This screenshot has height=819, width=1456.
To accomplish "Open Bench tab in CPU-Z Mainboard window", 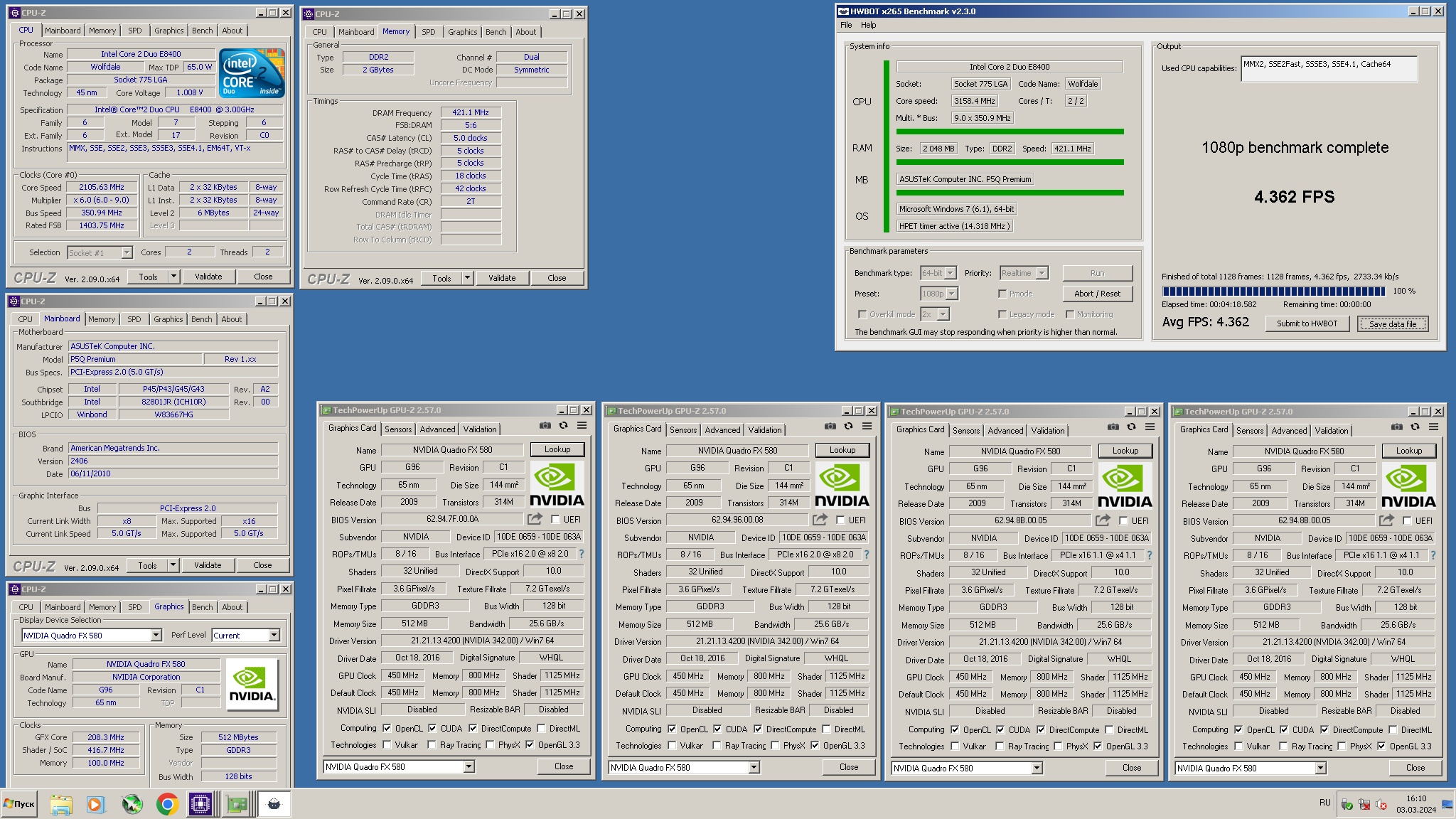I will (202, 319).
